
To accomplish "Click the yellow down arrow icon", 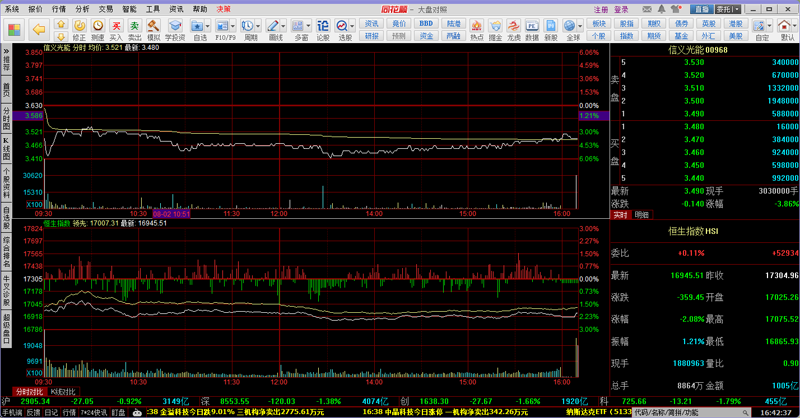I will click(x=61, y=36).
